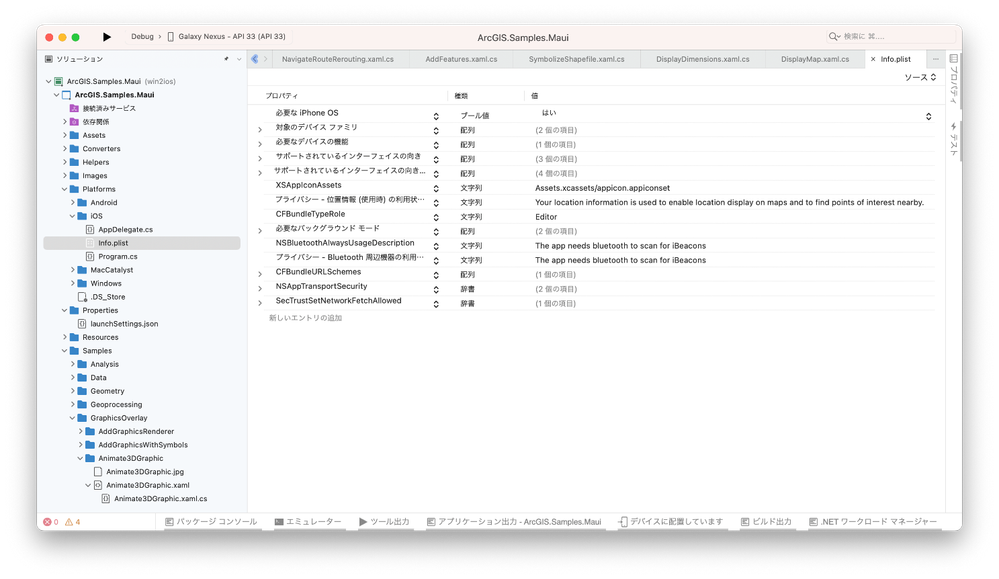Open the ソース view selector dropdown

tap(921, 77)
